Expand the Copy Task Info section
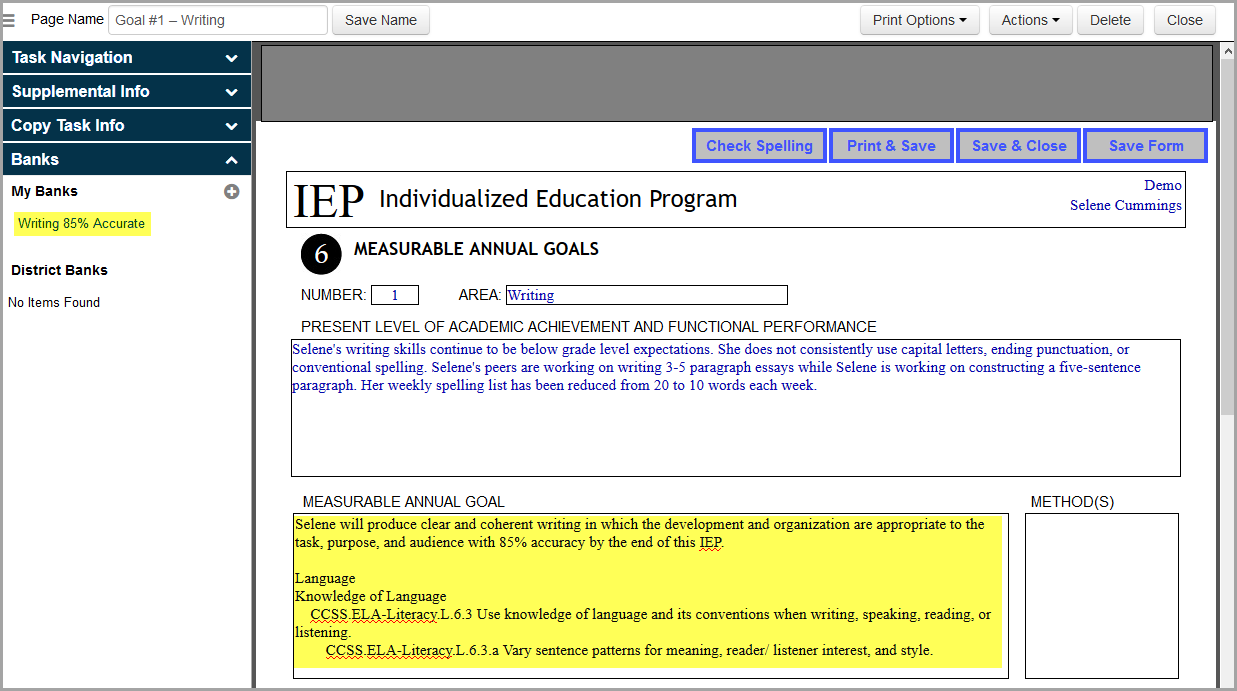This screenshot has width=1237, height=691. click(126, 126)
